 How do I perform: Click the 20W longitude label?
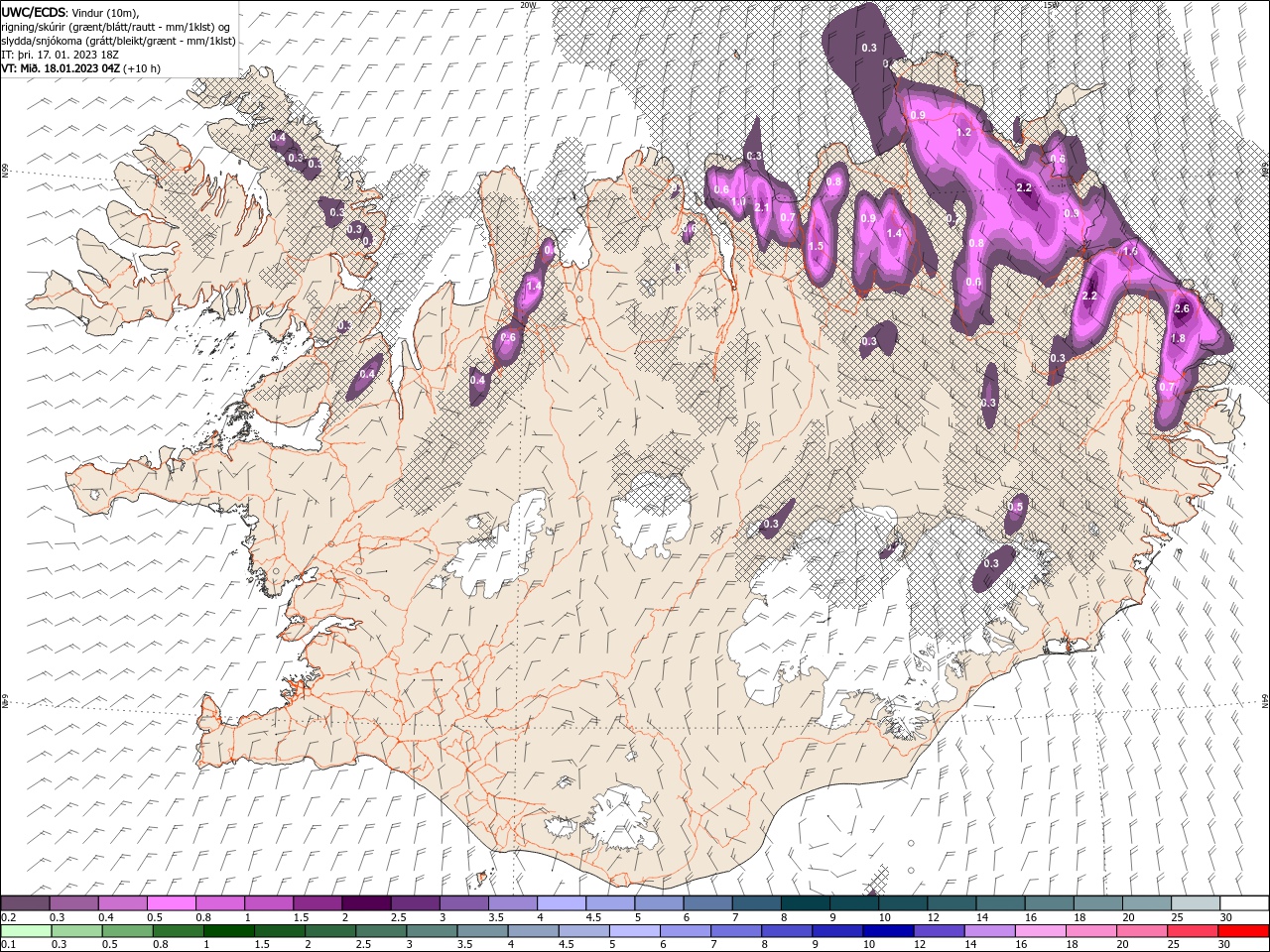[528, 5]
